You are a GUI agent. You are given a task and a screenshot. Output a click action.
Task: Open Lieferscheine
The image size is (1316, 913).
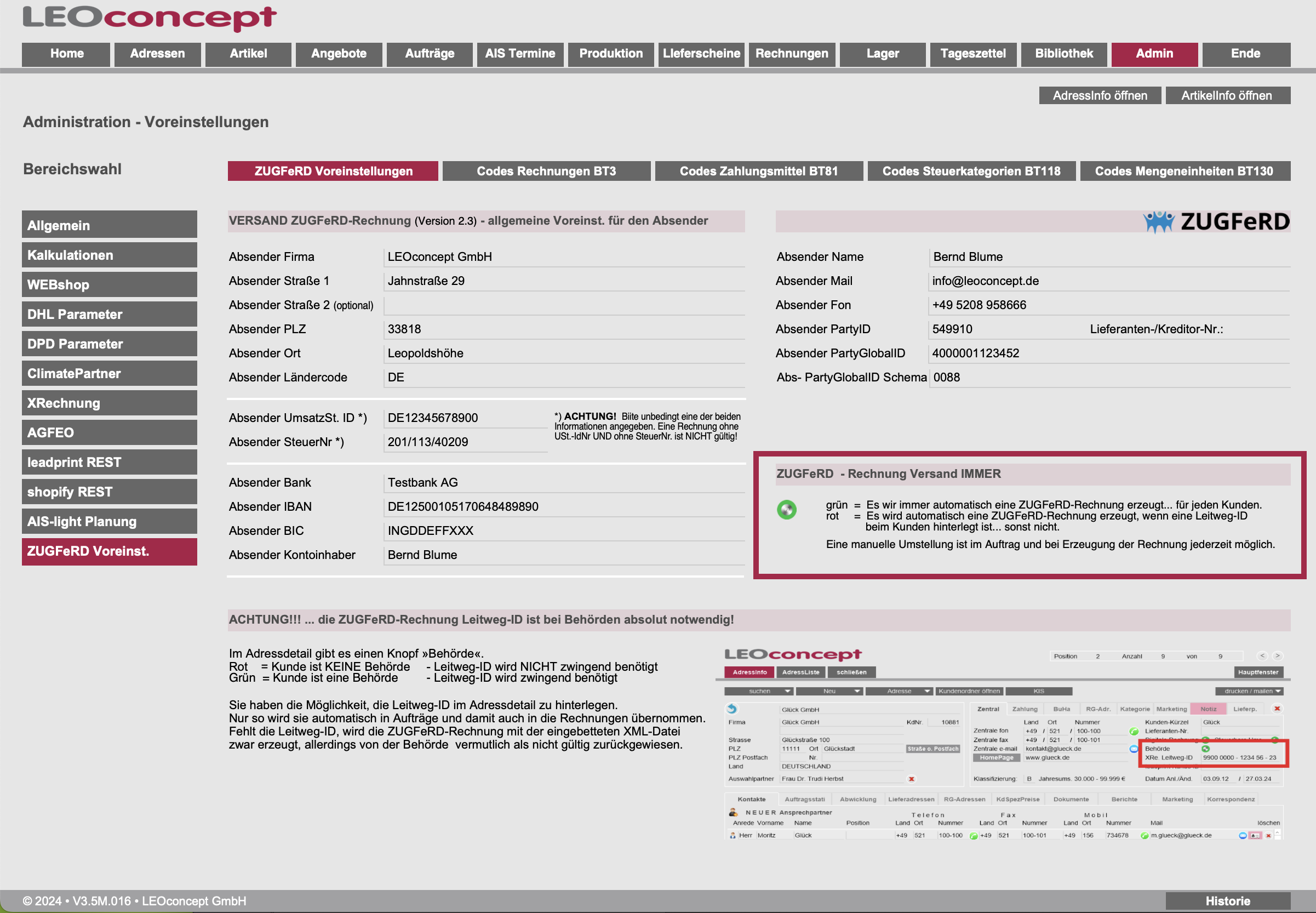coord(701,54)
